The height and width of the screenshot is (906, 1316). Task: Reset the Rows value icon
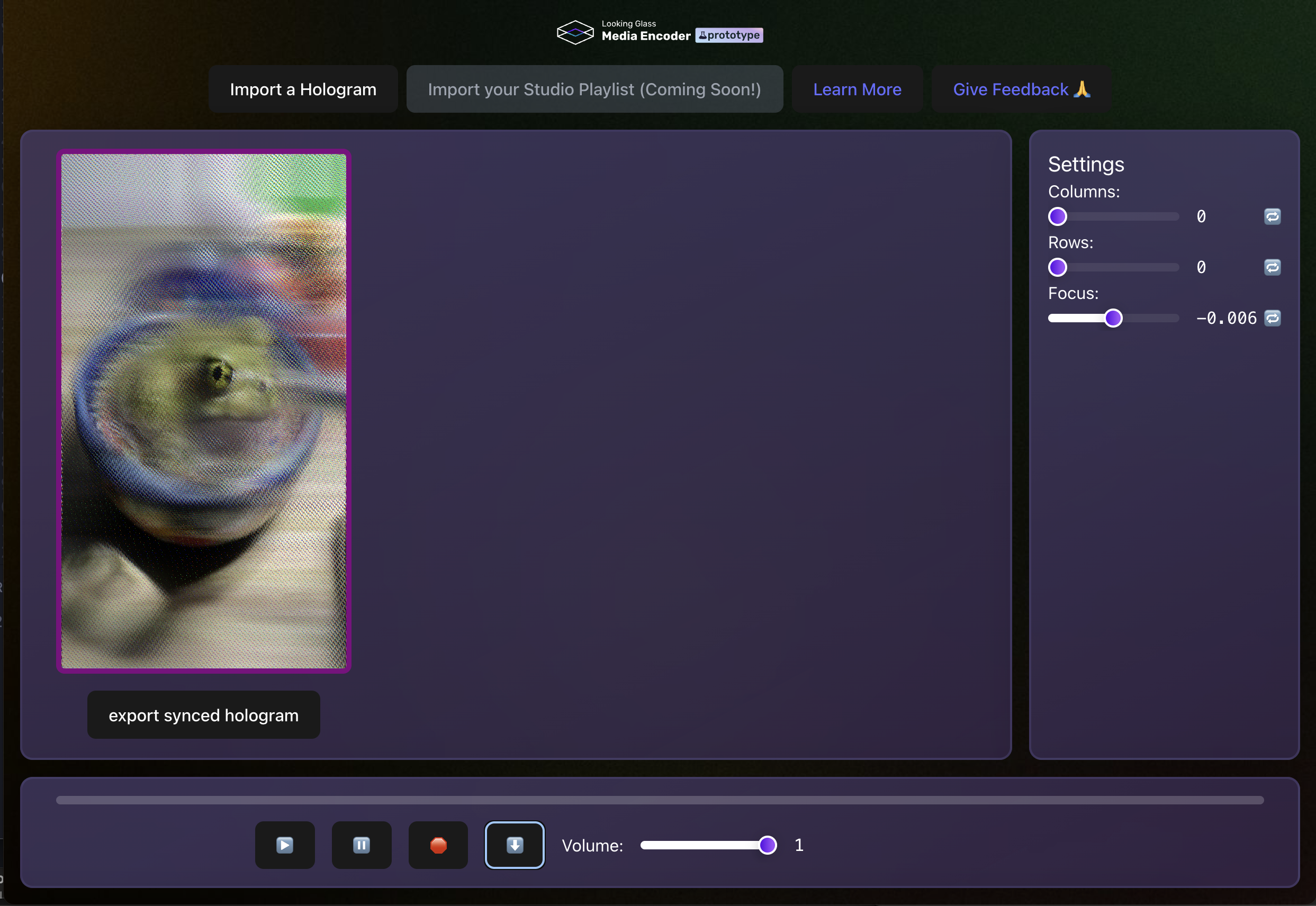[1272, 267]
